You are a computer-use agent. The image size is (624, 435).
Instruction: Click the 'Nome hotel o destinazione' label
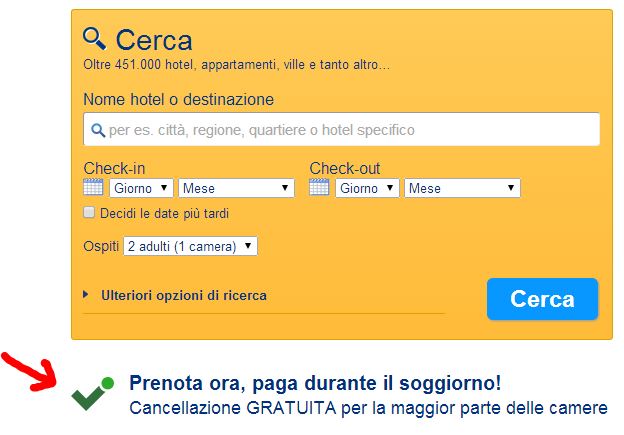click(x=178, y=99)
